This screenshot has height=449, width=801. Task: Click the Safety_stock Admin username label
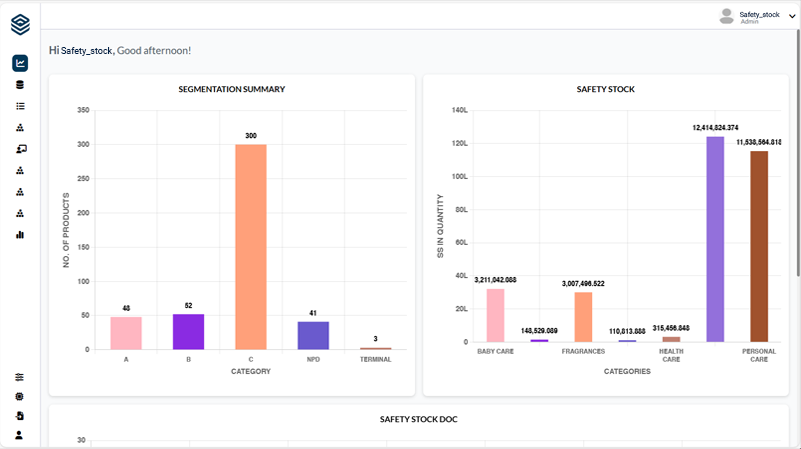(759, 16)
